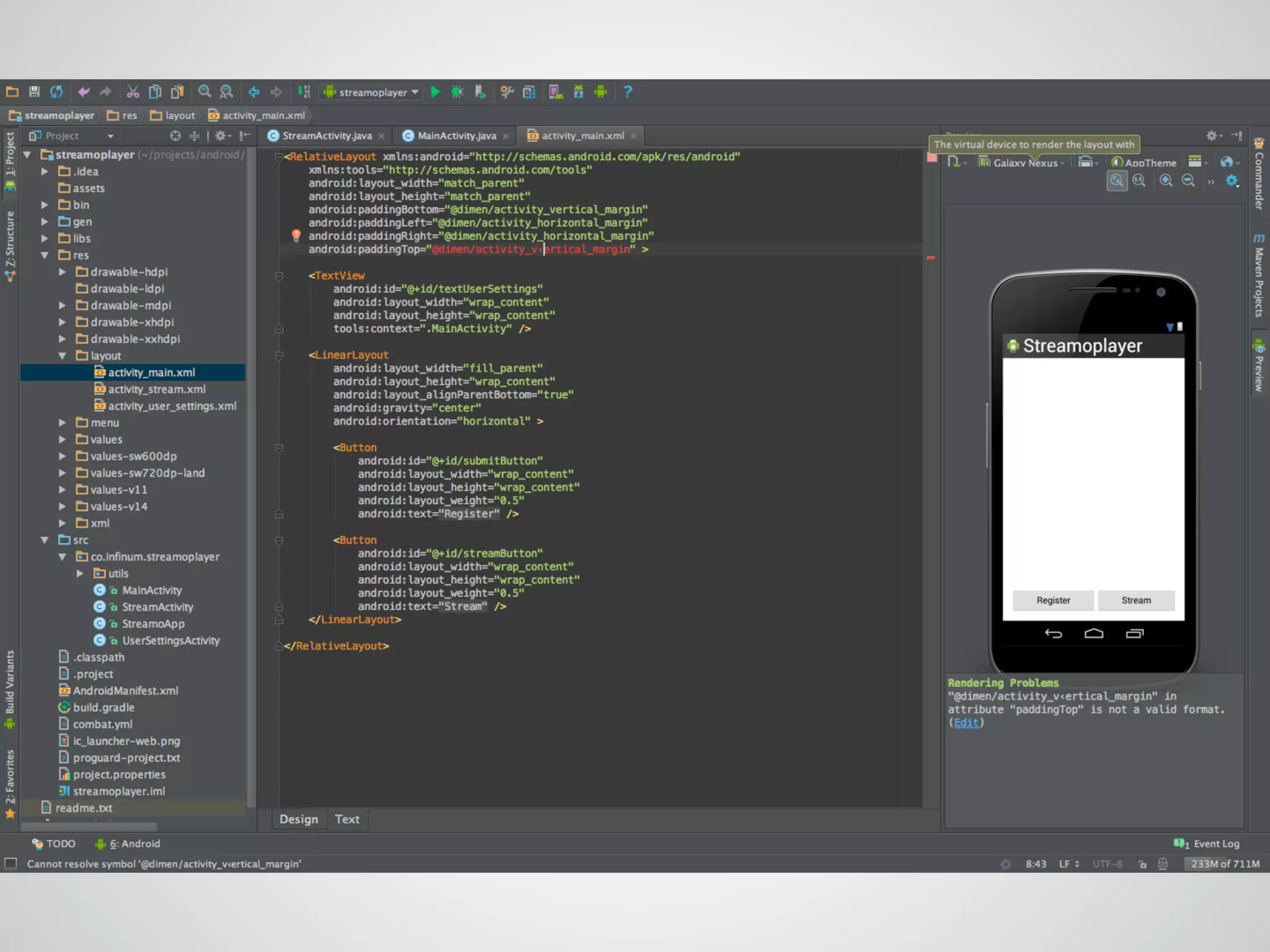The height and width of the screenshot is (952, 1270).
Task: Expand the drawable-hdpi folder
Action: [62, 272]
